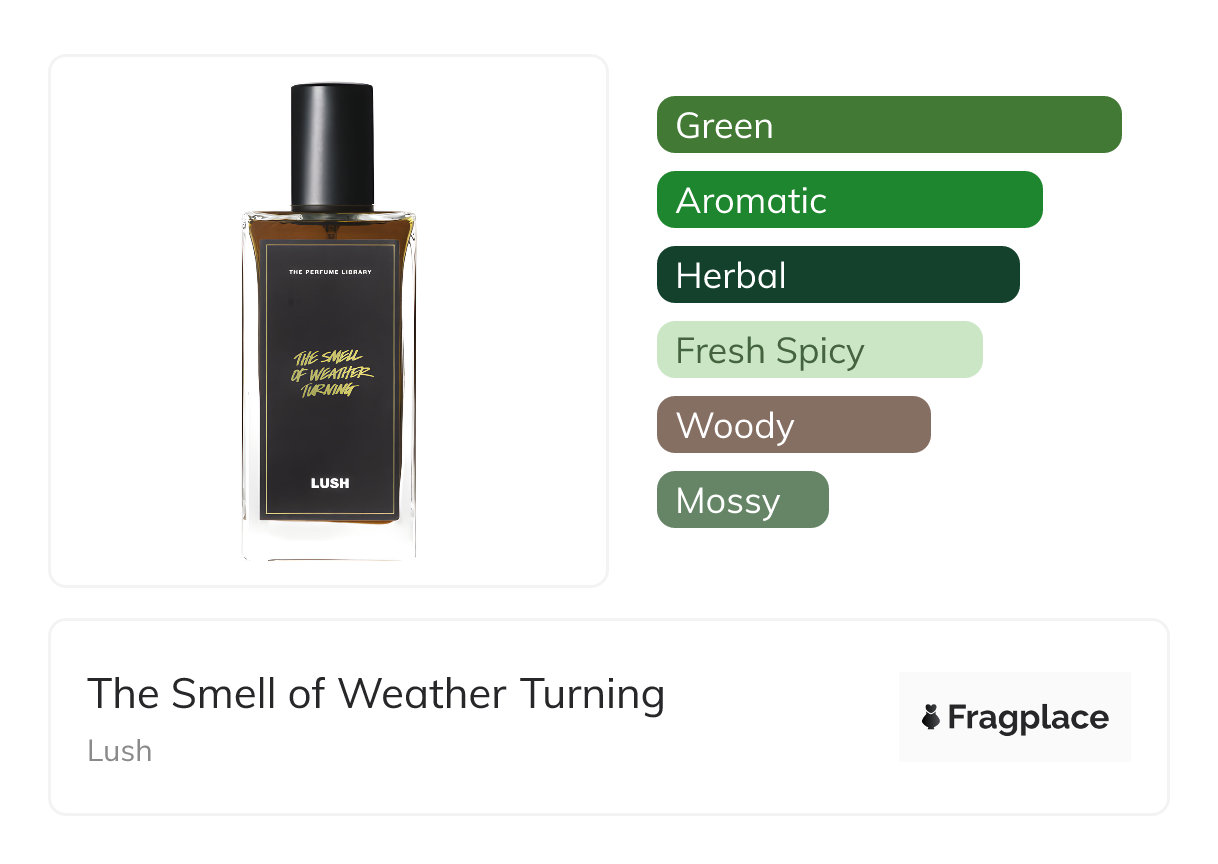This screenshot has width=1218, height=864.
Task: Click The Perfume Library label text
Action: [330, 272]
